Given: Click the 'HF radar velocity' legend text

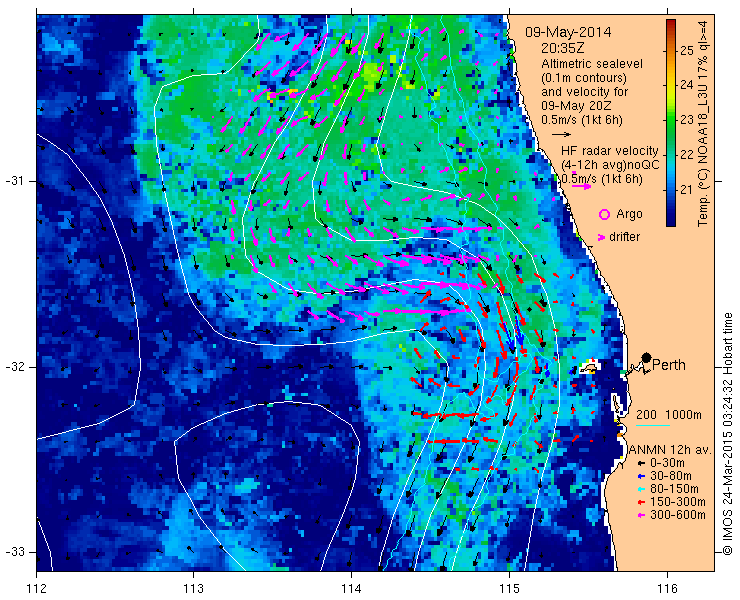Looking at the screenshot, I should [x=610, y=151].
